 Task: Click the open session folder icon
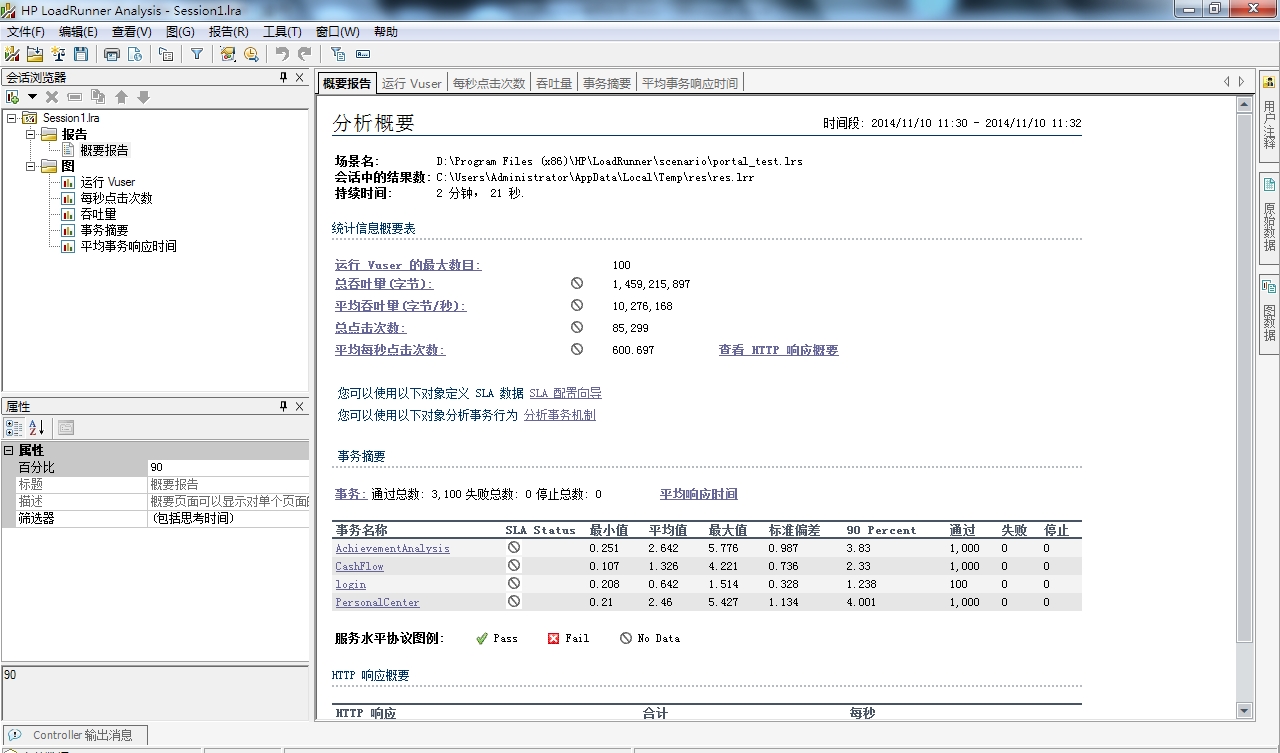pyautogui.click(x=35, y=54)
